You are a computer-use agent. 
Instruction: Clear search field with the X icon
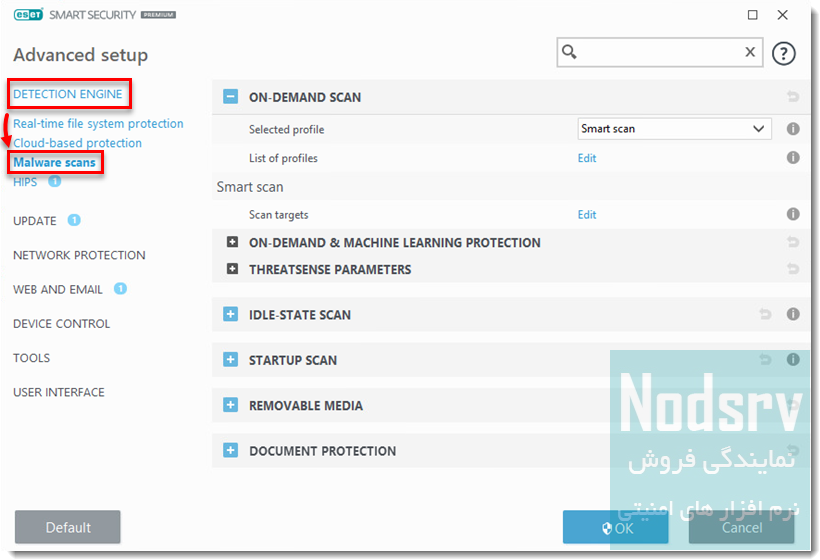click(x=750, y=52)
